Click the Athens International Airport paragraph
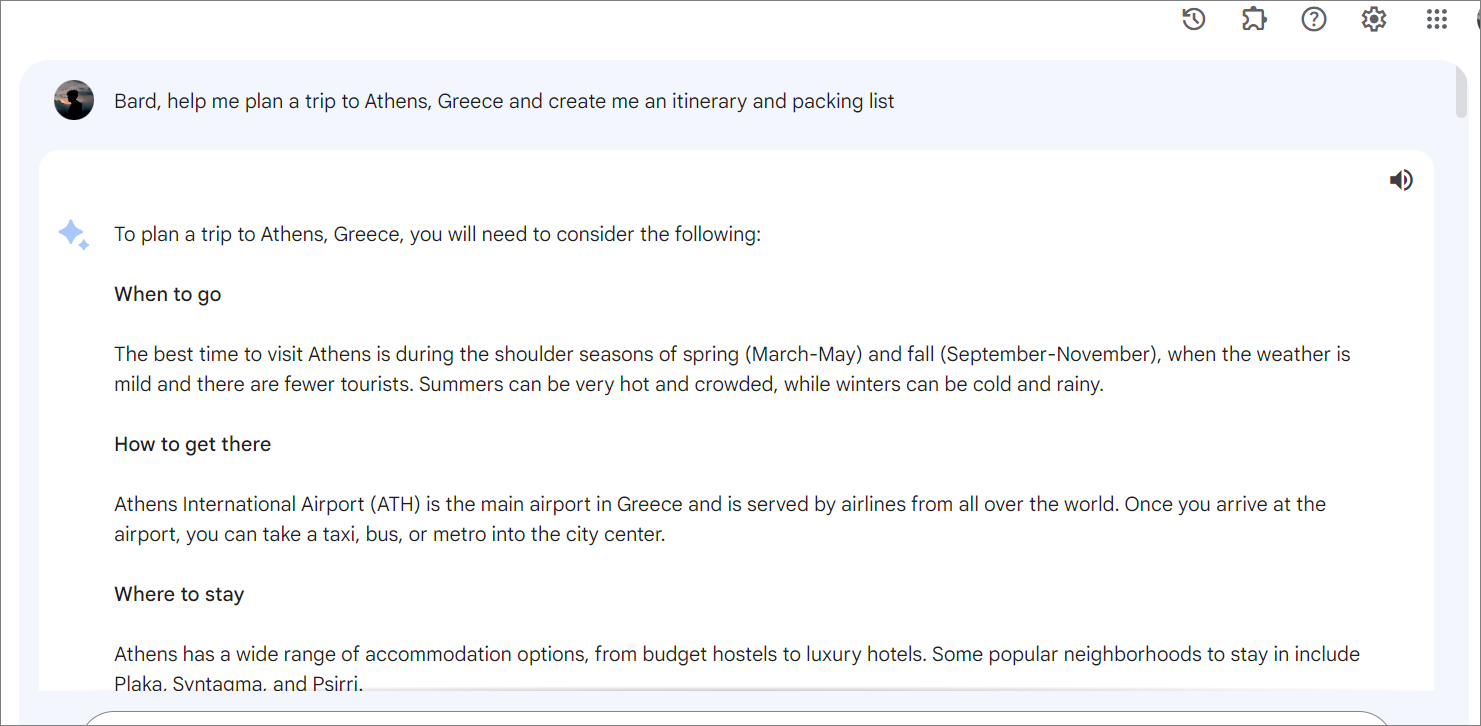1481x726 pixels. click(x=720, y=519)
